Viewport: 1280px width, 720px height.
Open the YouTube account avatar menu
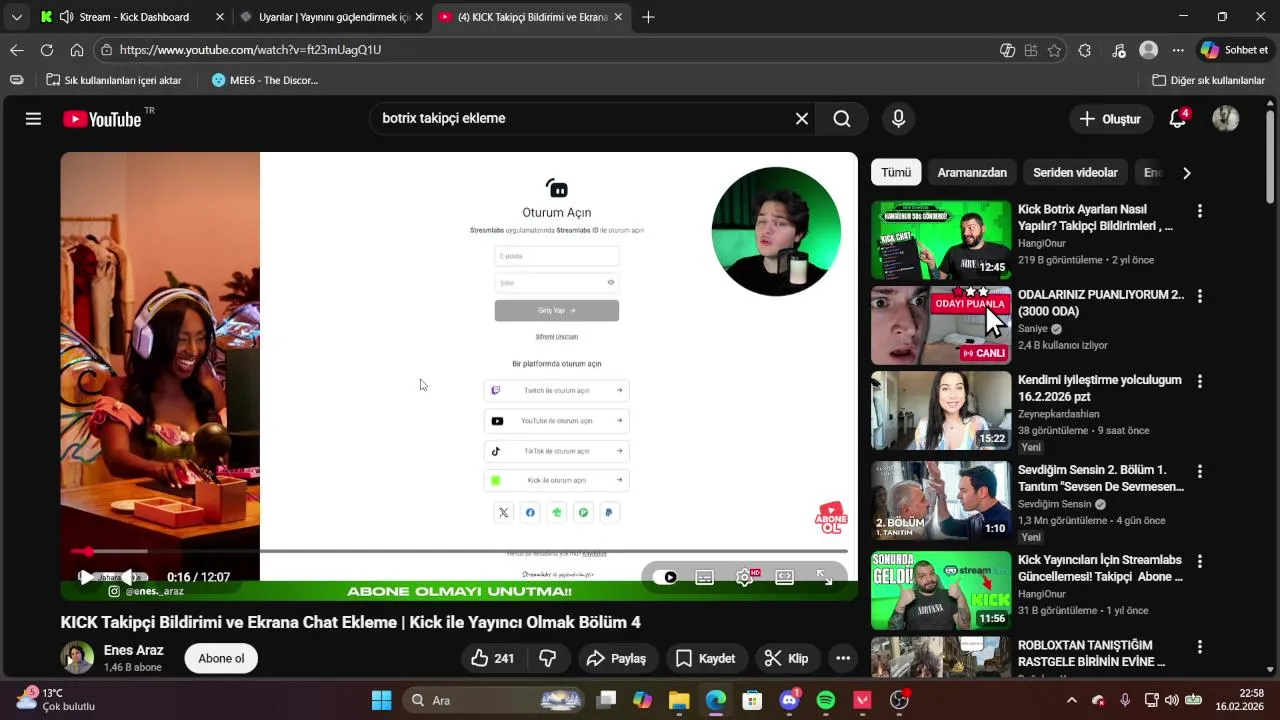coord(1226,119)
